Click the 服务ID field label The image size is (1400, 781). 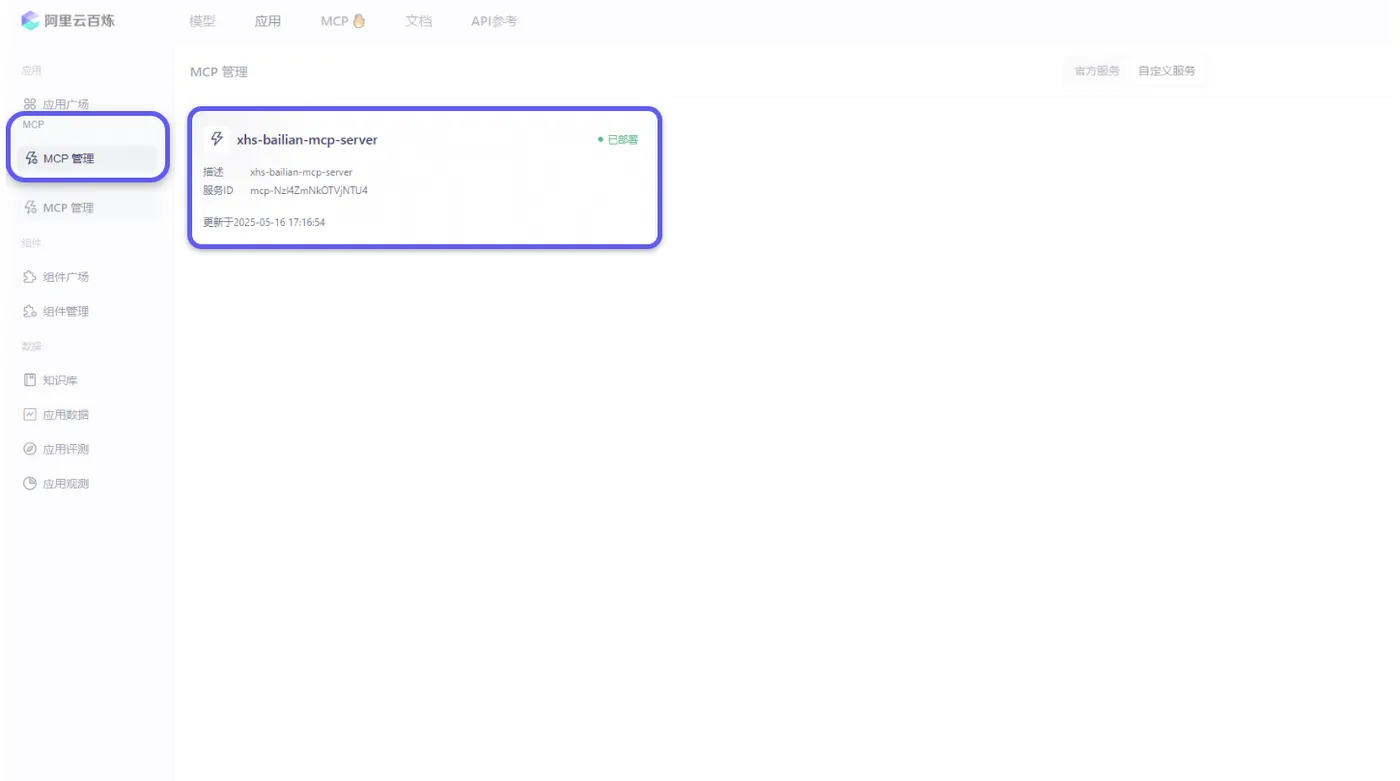click(218, 190)
